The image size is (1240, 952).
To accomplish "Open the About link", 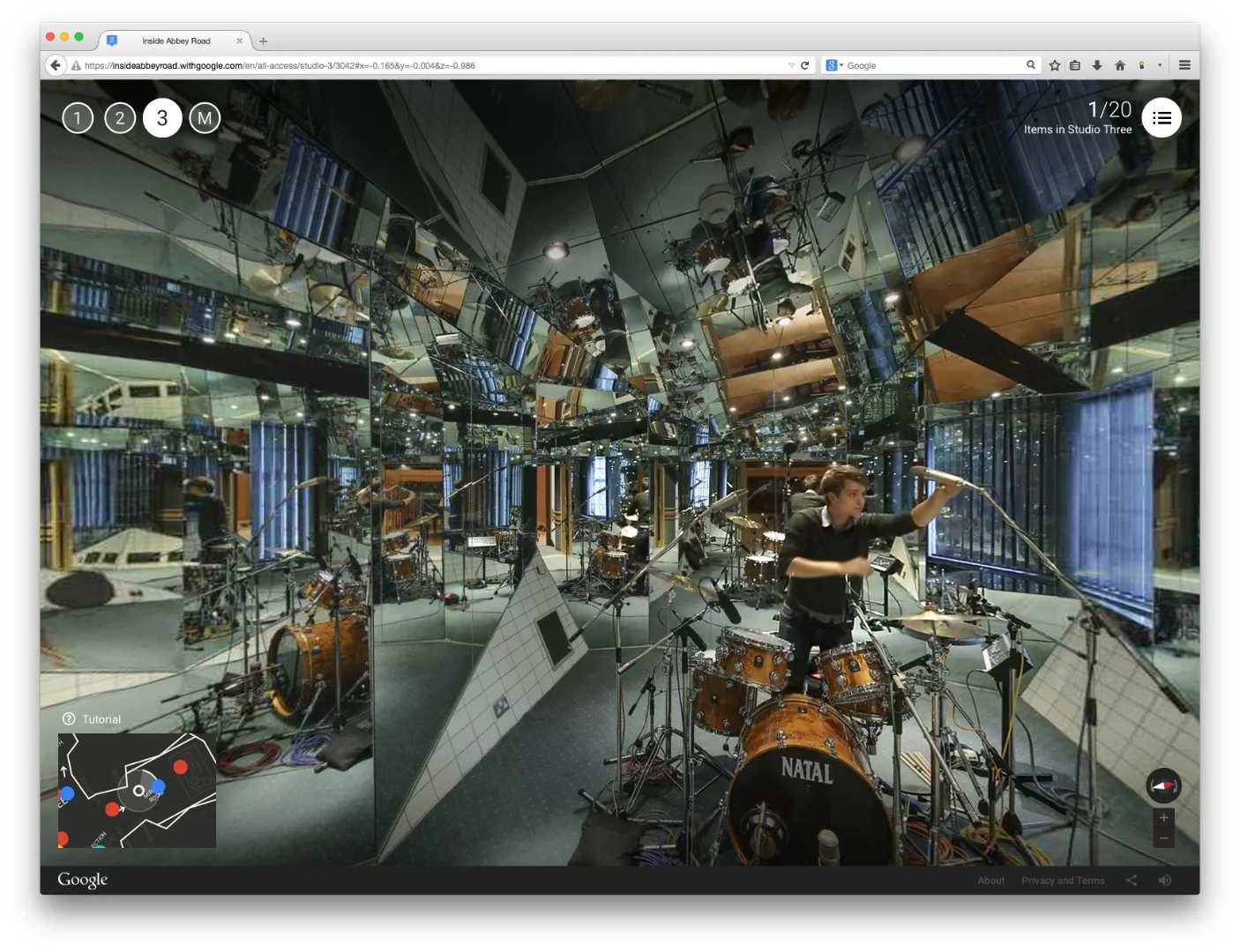I will [x=991, y=881].
